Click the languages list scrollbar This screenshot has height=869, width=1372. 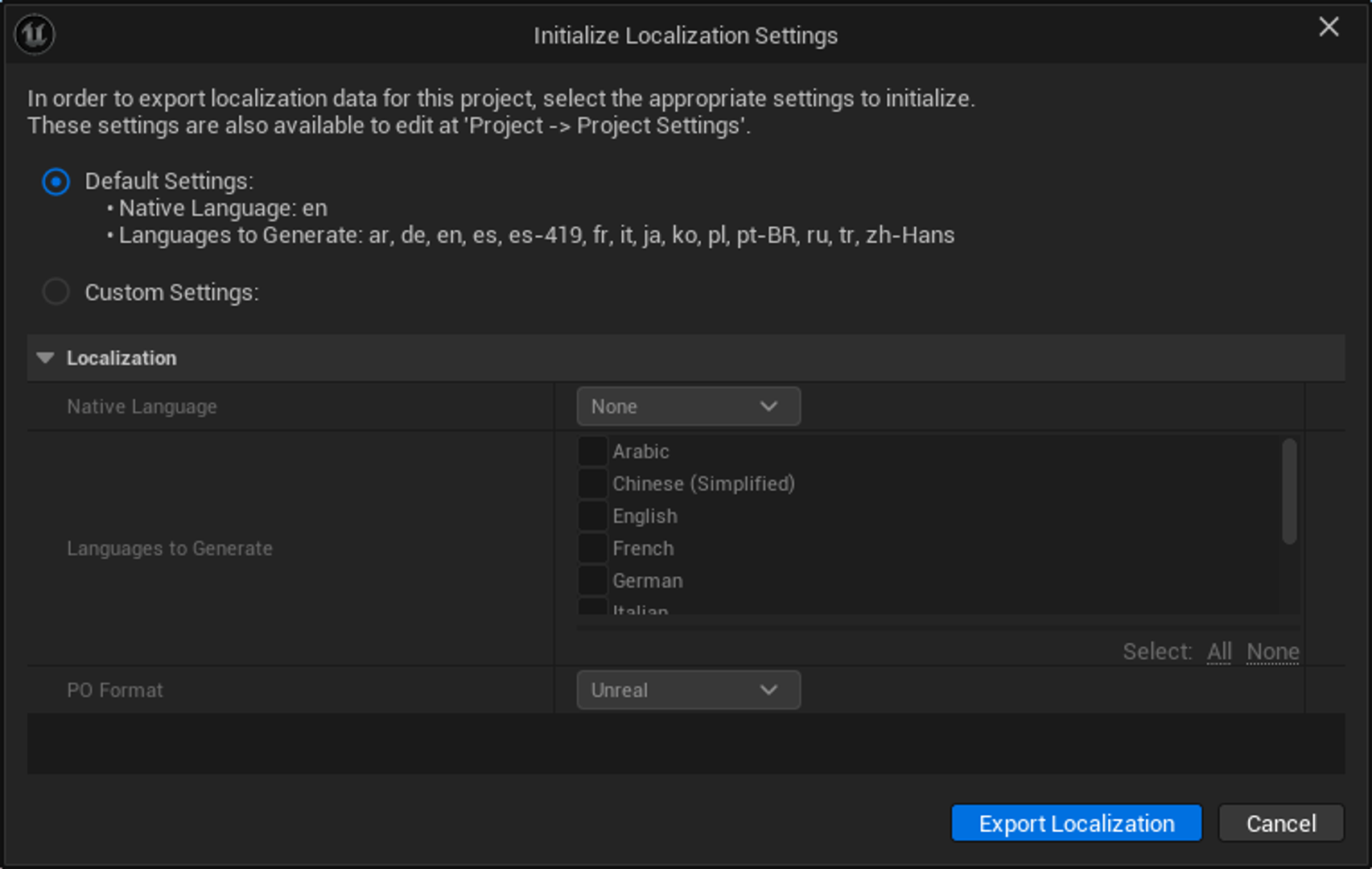pos(1289,492)
